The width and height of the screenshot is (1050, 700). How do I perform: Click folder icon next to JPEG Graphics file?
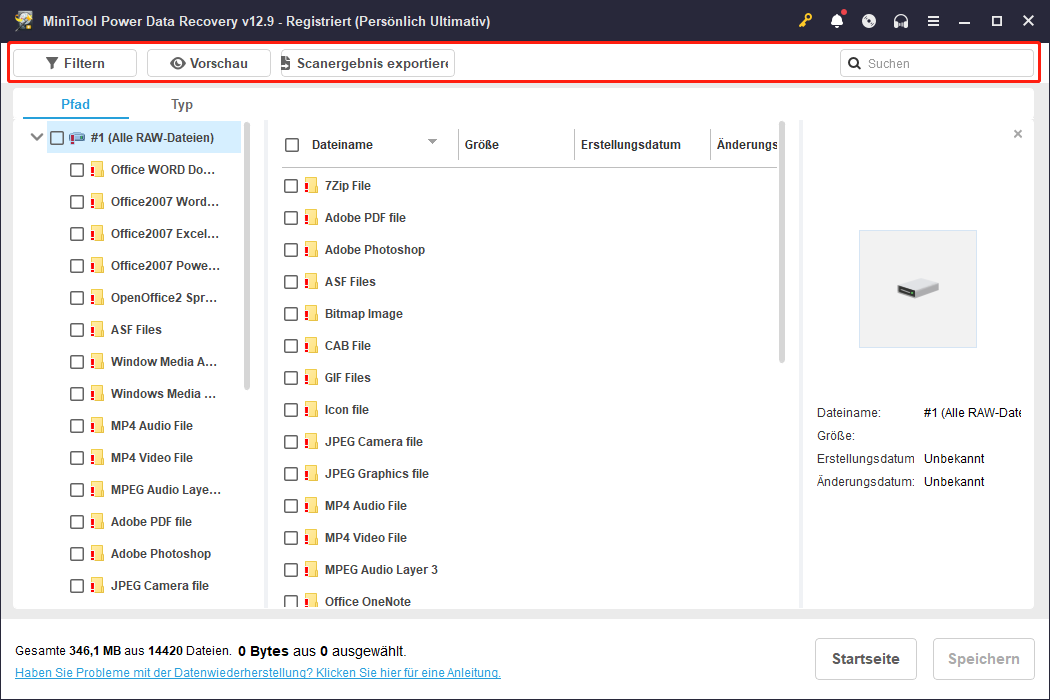click(311, 474)
